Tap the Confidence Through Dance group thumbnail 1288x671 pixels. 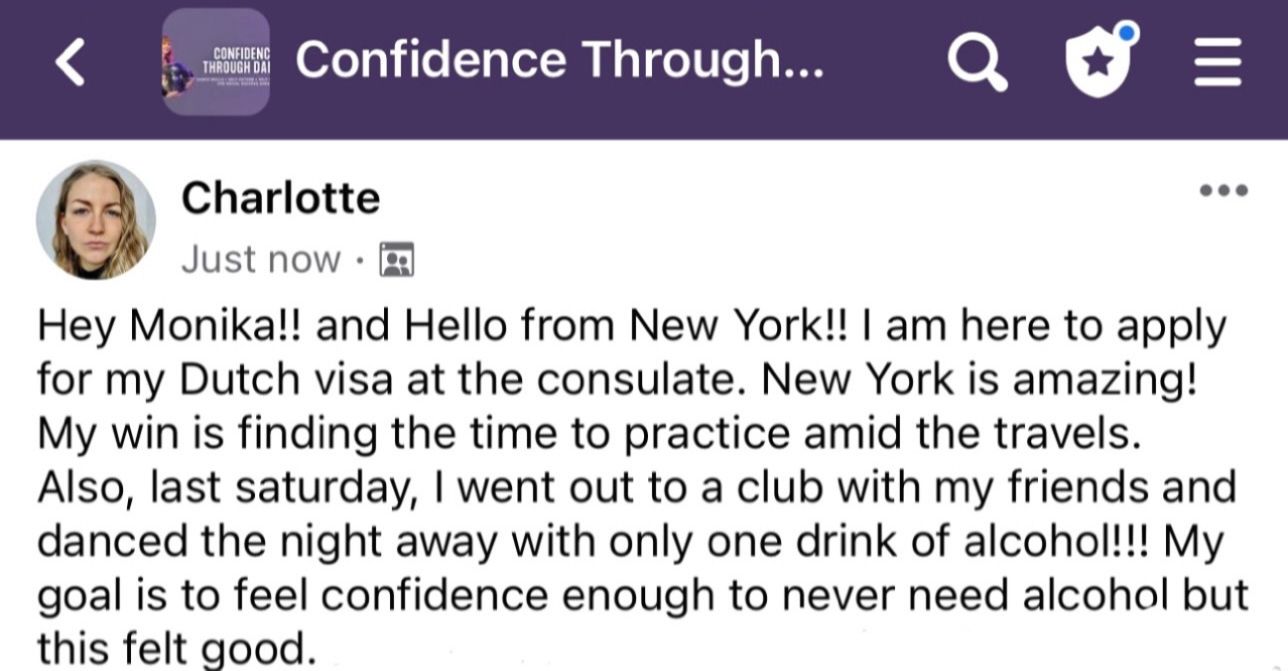point(215,62)
